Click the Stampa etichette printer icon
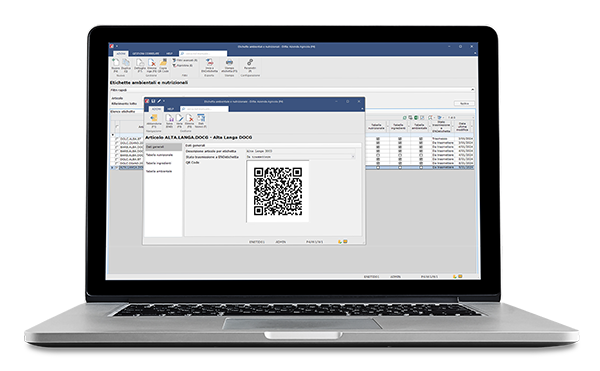The image size is (600, 371). click(229, 63)
